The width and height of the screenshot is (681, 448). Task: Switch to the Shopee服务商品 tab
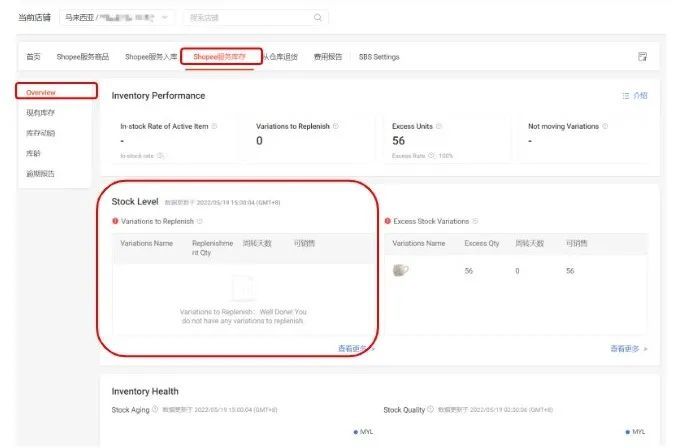(x=83, y=57)
